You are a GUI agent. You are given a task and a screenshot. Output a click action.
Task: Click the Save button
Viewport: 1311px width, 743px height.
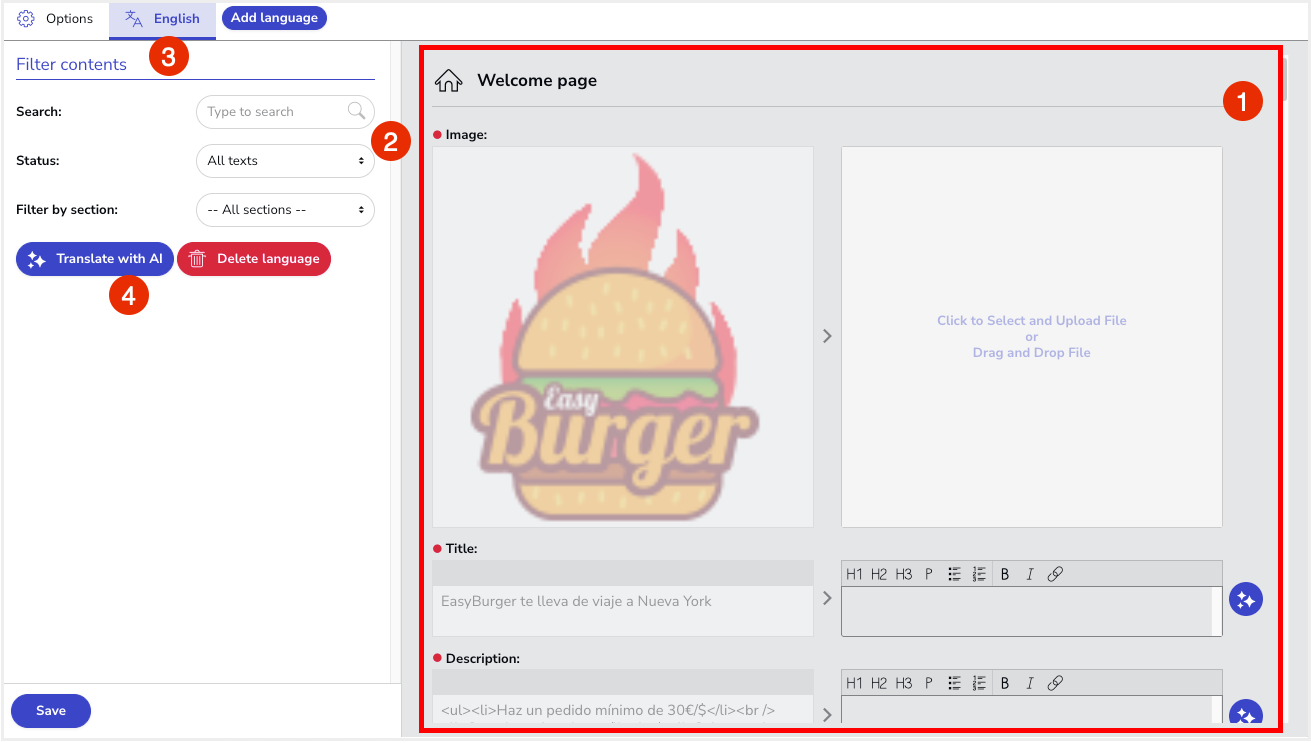(51, 711)
